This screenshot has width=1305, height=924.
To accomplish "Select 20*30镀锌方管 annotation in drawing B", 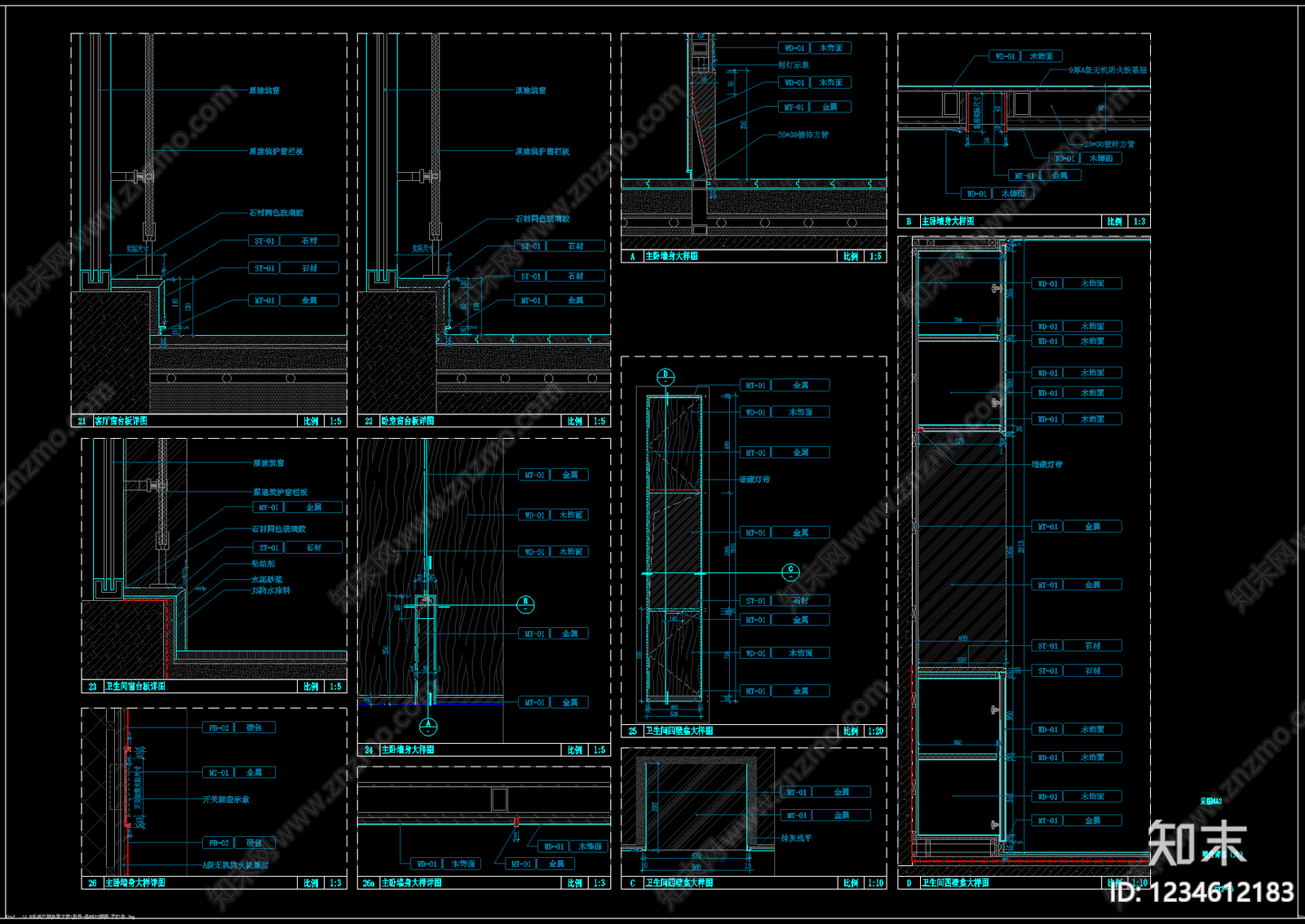I will (1109, 144).
